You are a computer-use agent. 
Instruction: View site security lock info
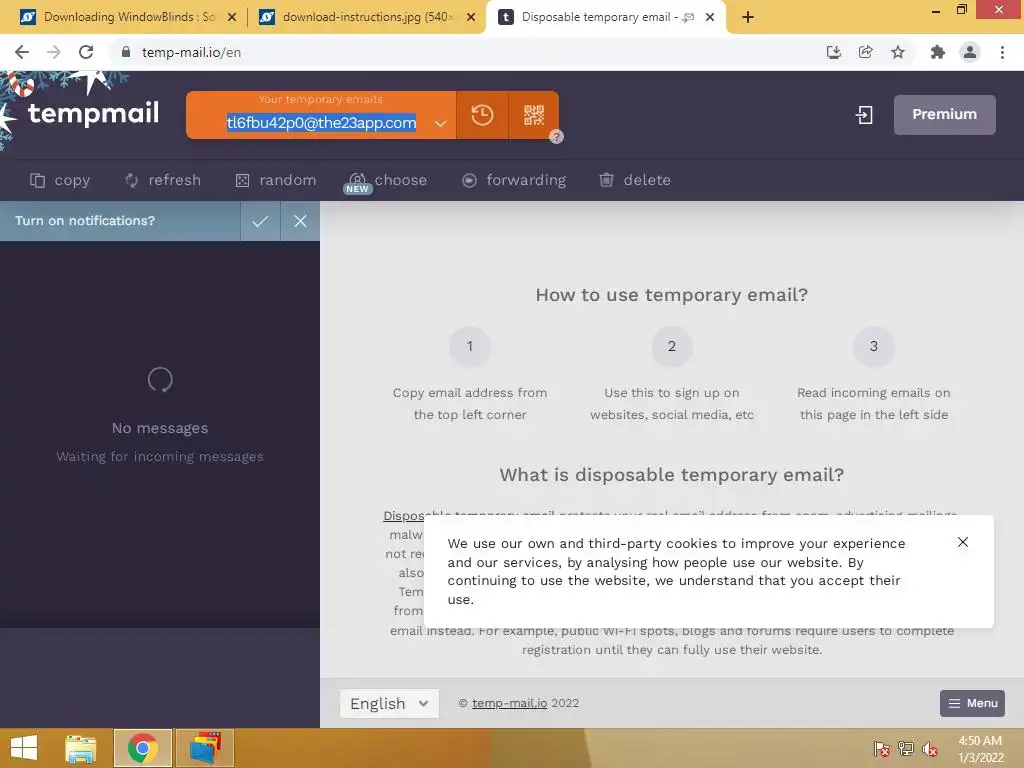[125, 52]
